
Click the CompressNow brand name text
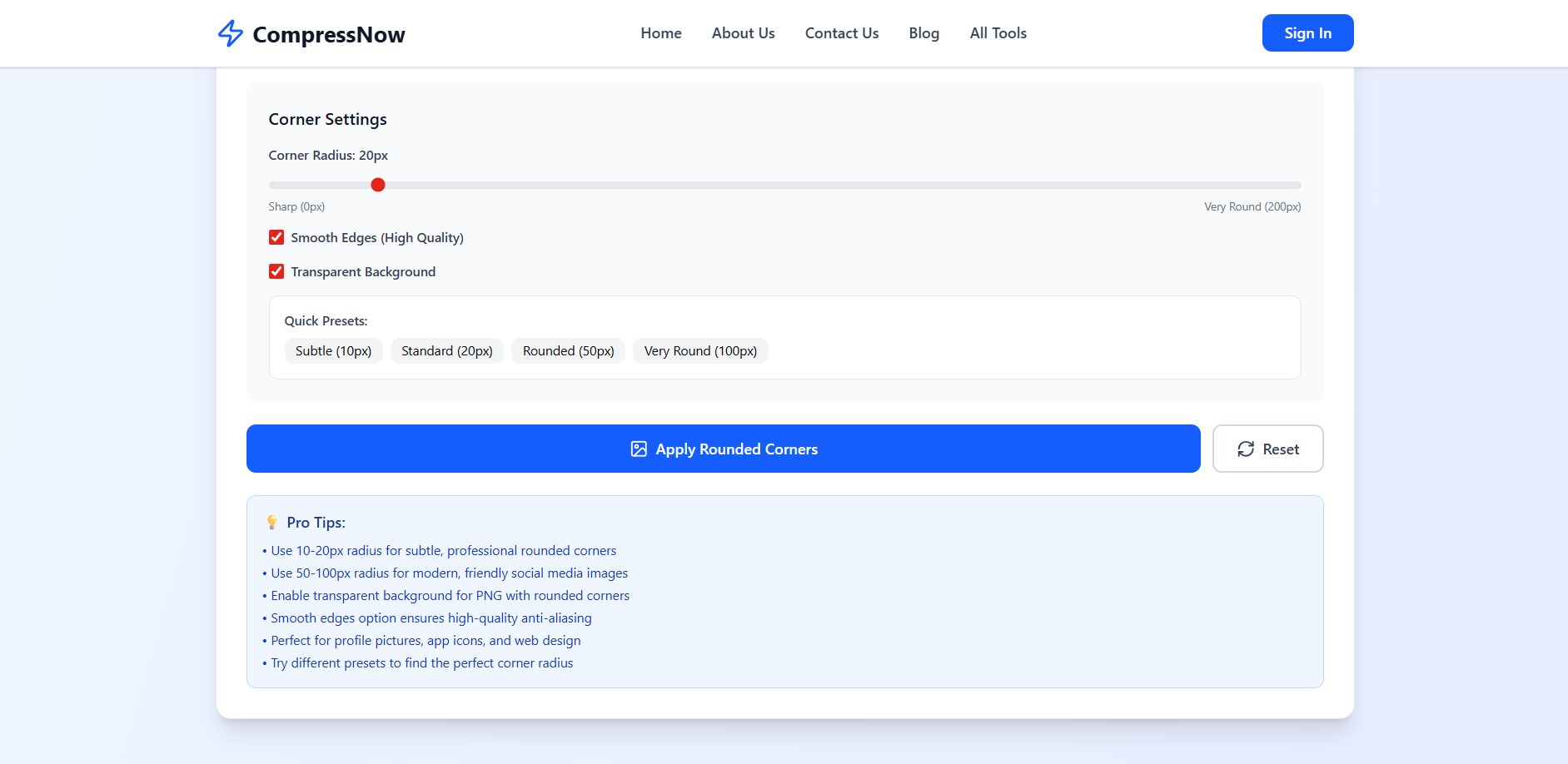pos(329,35)
